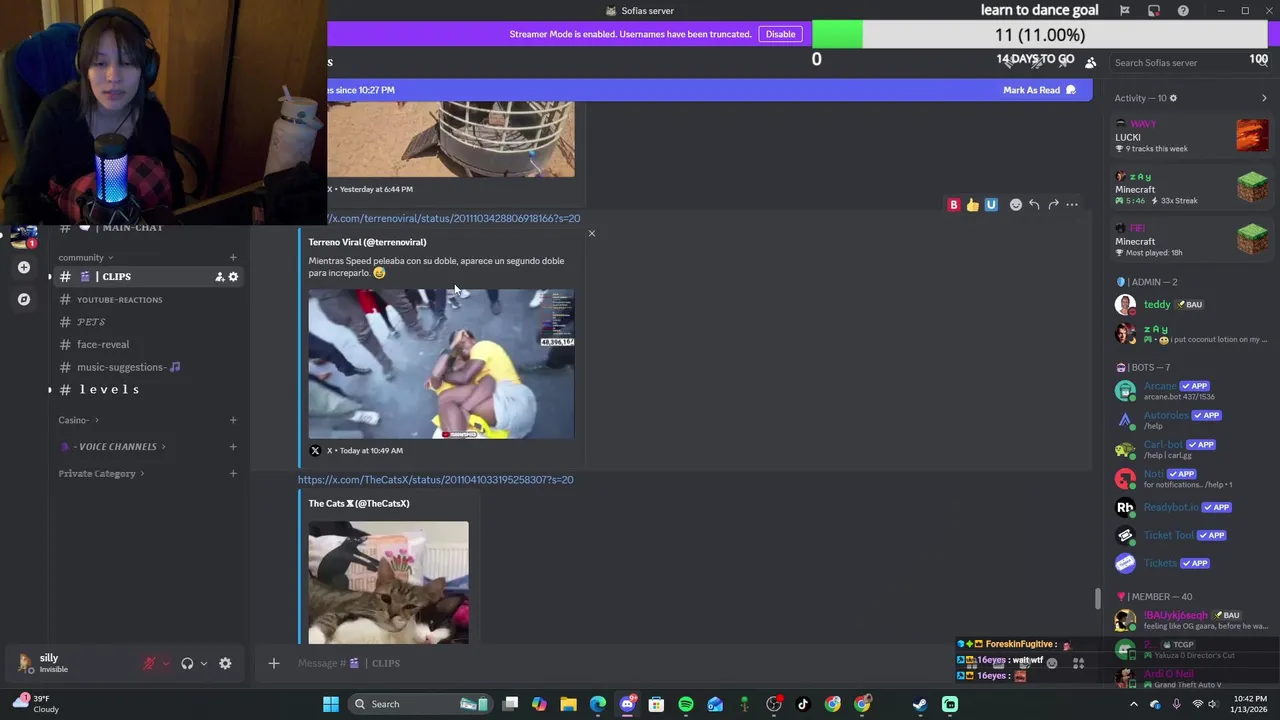Image resolution: width=1280 pixels, height=720 pixels.
Task: Add the U reaction to the message
Action: [991, 205]
